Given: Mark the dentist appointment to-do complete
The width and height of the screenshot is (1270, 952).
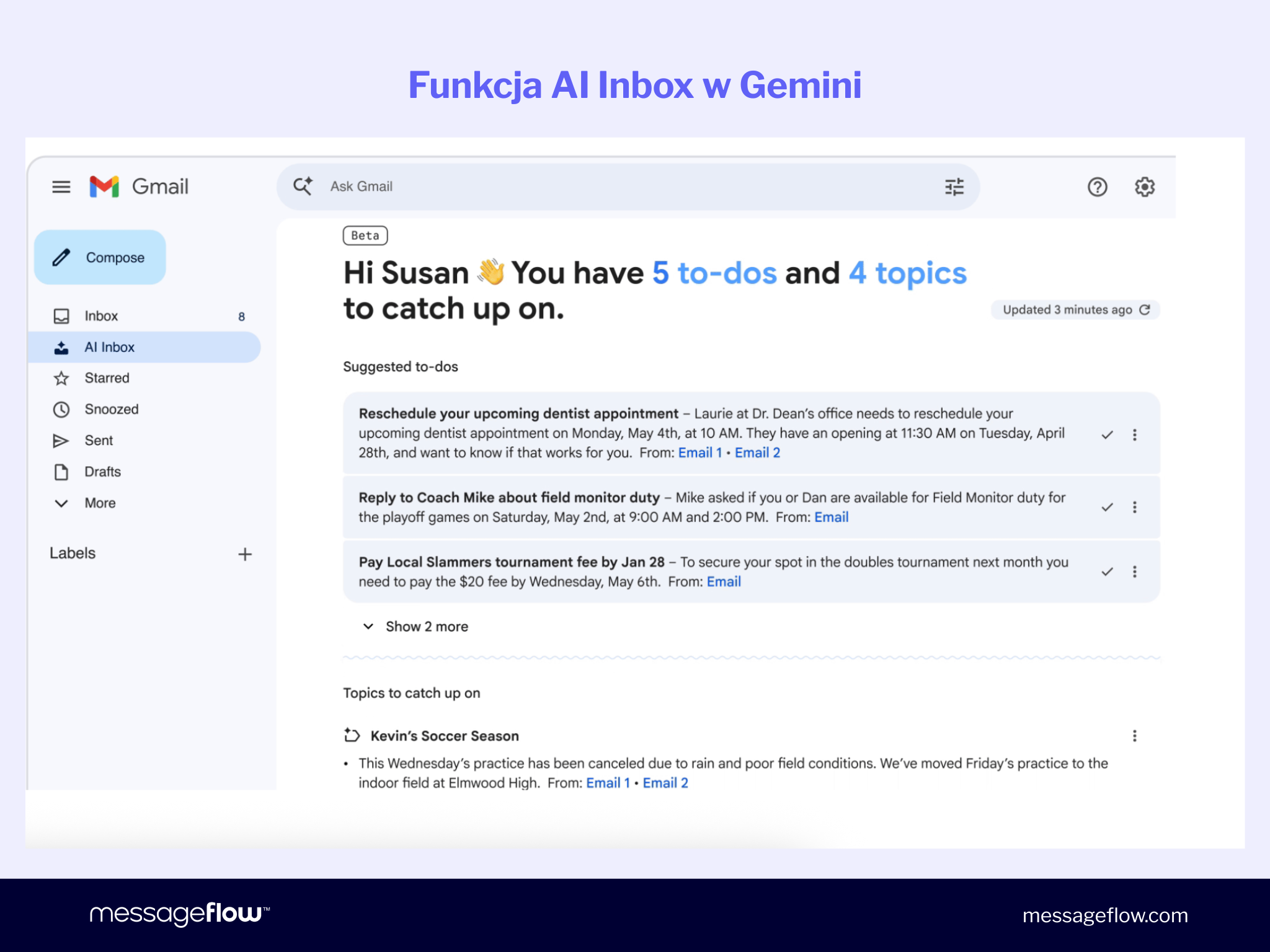Looking at the screenshot, I should (1106, 435).
